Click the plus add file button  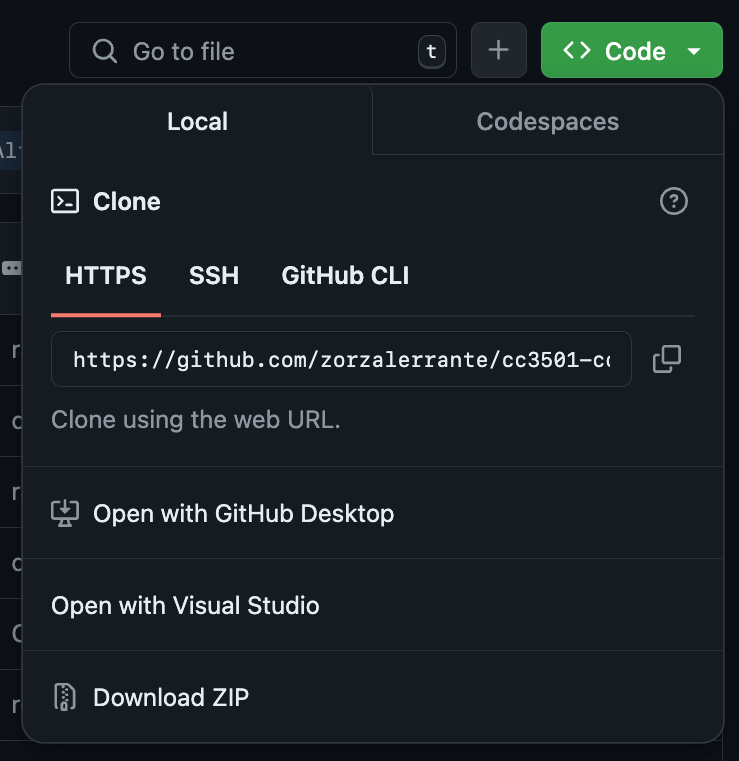pos(498,51)
